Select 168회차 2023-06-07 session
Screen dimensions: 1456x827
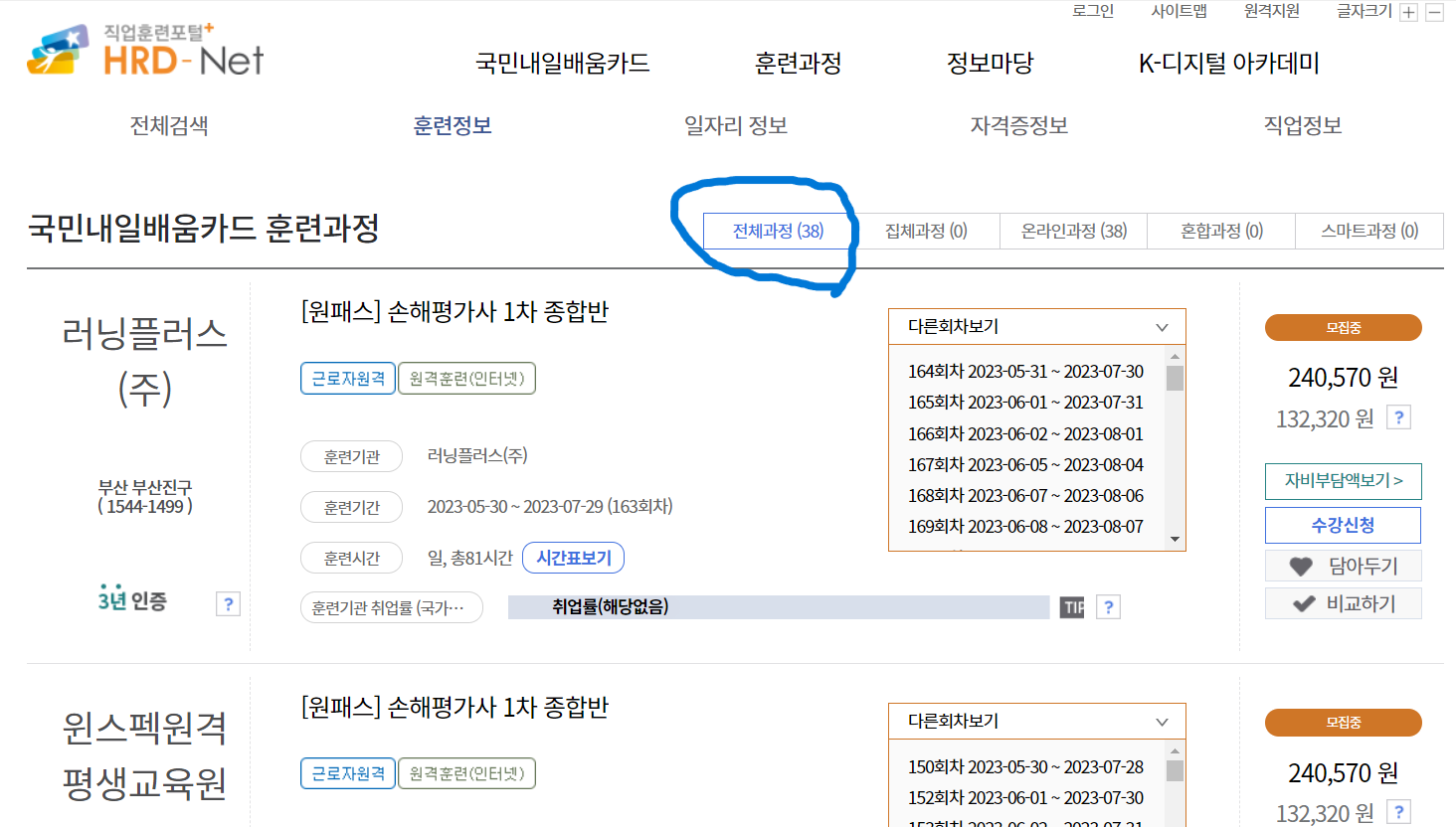pos(1025,496)
